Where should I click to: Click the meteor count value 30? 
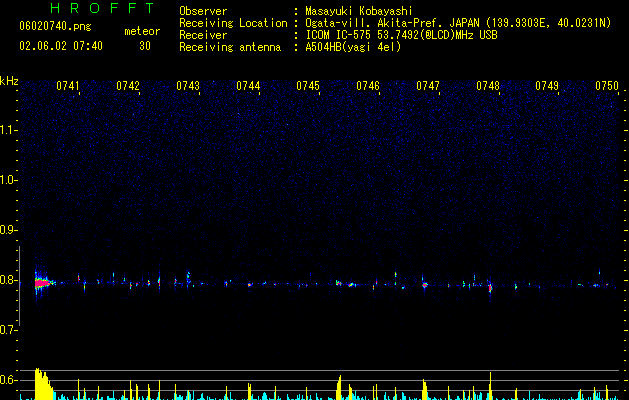pos(145,46)
